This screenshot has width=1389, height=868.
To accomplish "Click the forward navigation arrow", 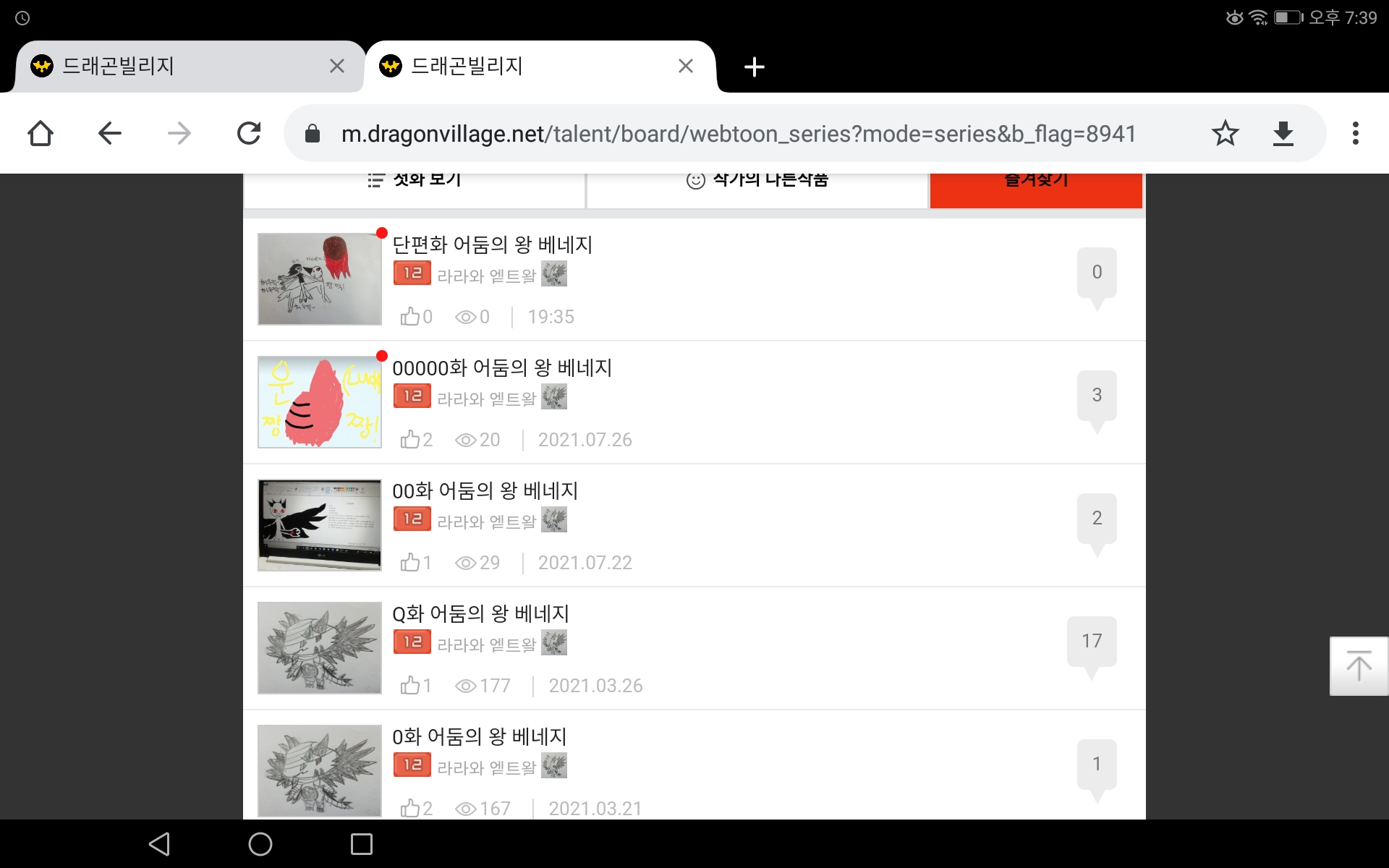I will tap(179, 133).
